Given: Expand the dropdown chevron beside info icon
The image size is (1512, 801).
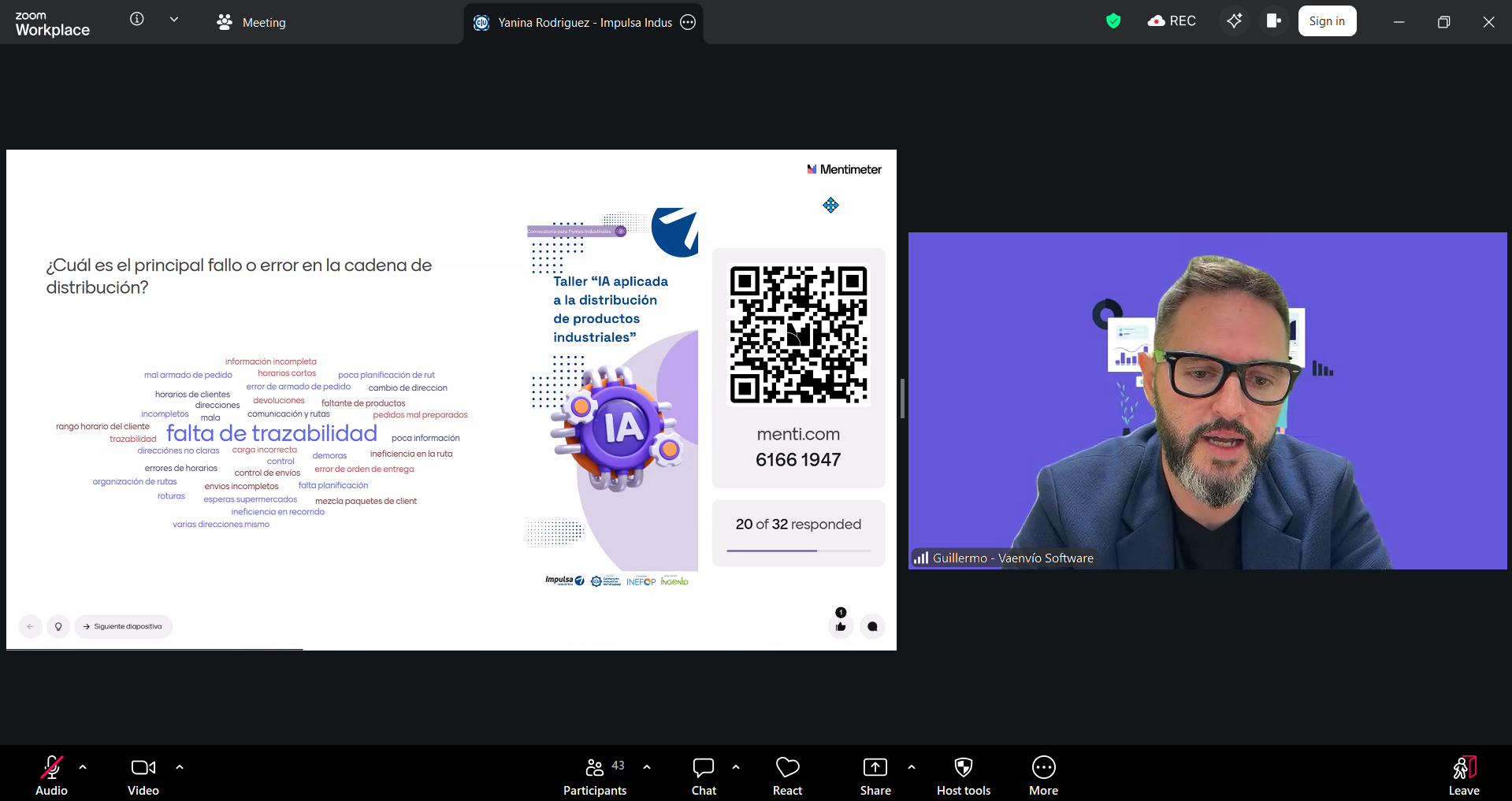Looking at the screenshot, I should 174,20.
